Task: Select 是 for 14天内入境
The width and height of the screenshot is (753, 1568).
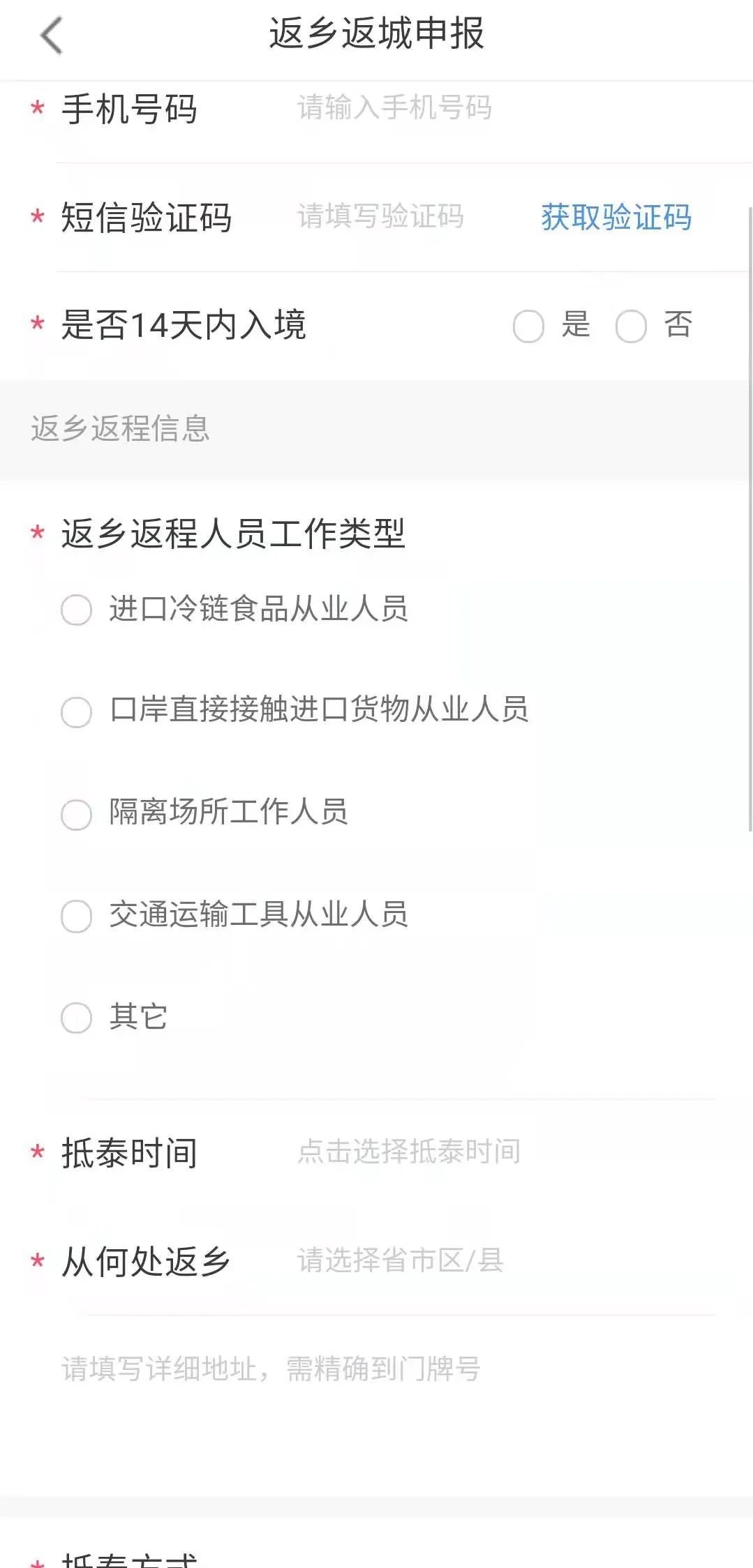Action: (x=528, y=326)
